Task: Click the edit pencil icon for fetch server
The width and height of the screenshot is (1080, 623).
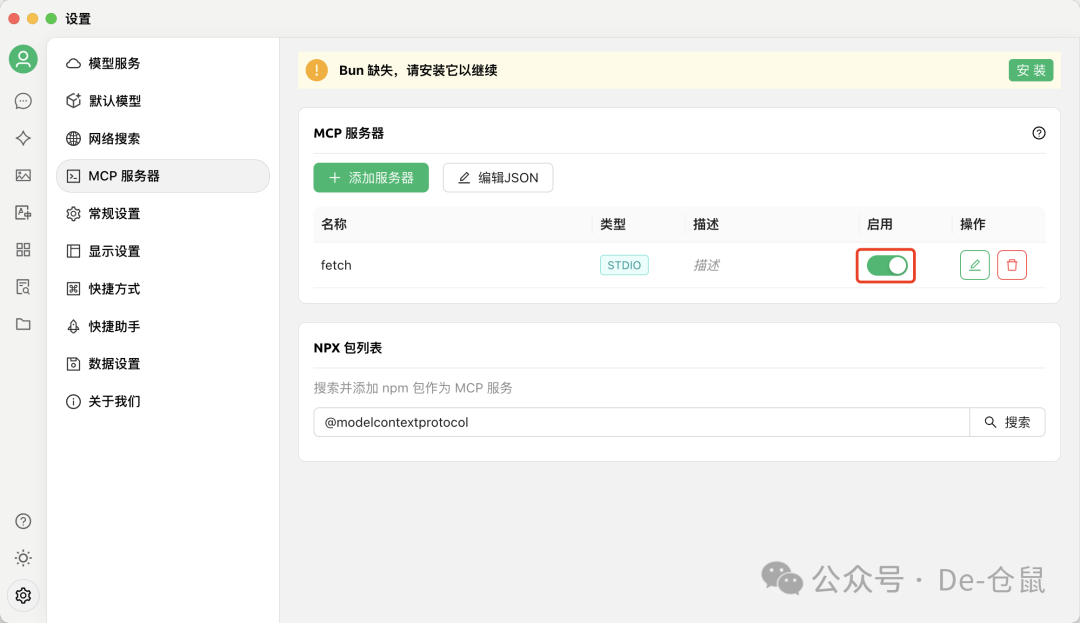Action: (x=974, y=264)
